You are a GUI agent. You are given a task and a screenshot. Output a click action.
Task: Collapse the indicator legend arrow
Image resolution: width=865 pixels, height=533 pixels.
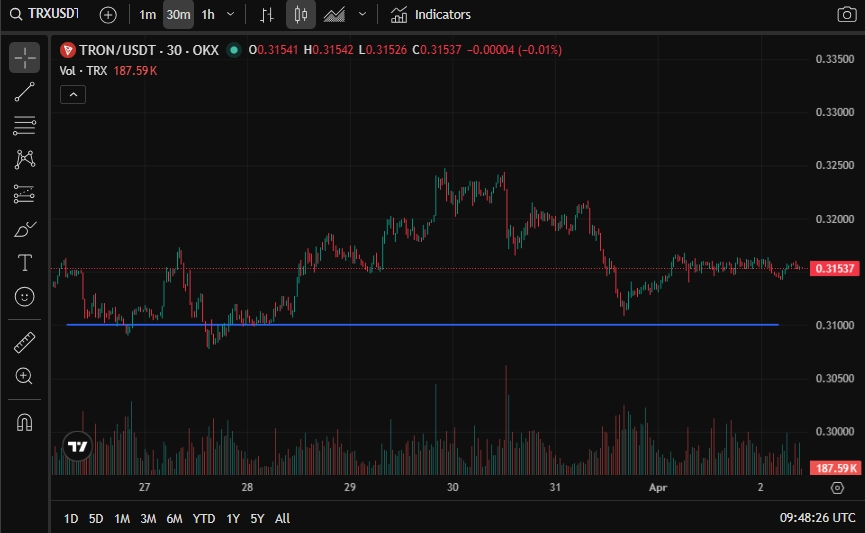(73, 95)
